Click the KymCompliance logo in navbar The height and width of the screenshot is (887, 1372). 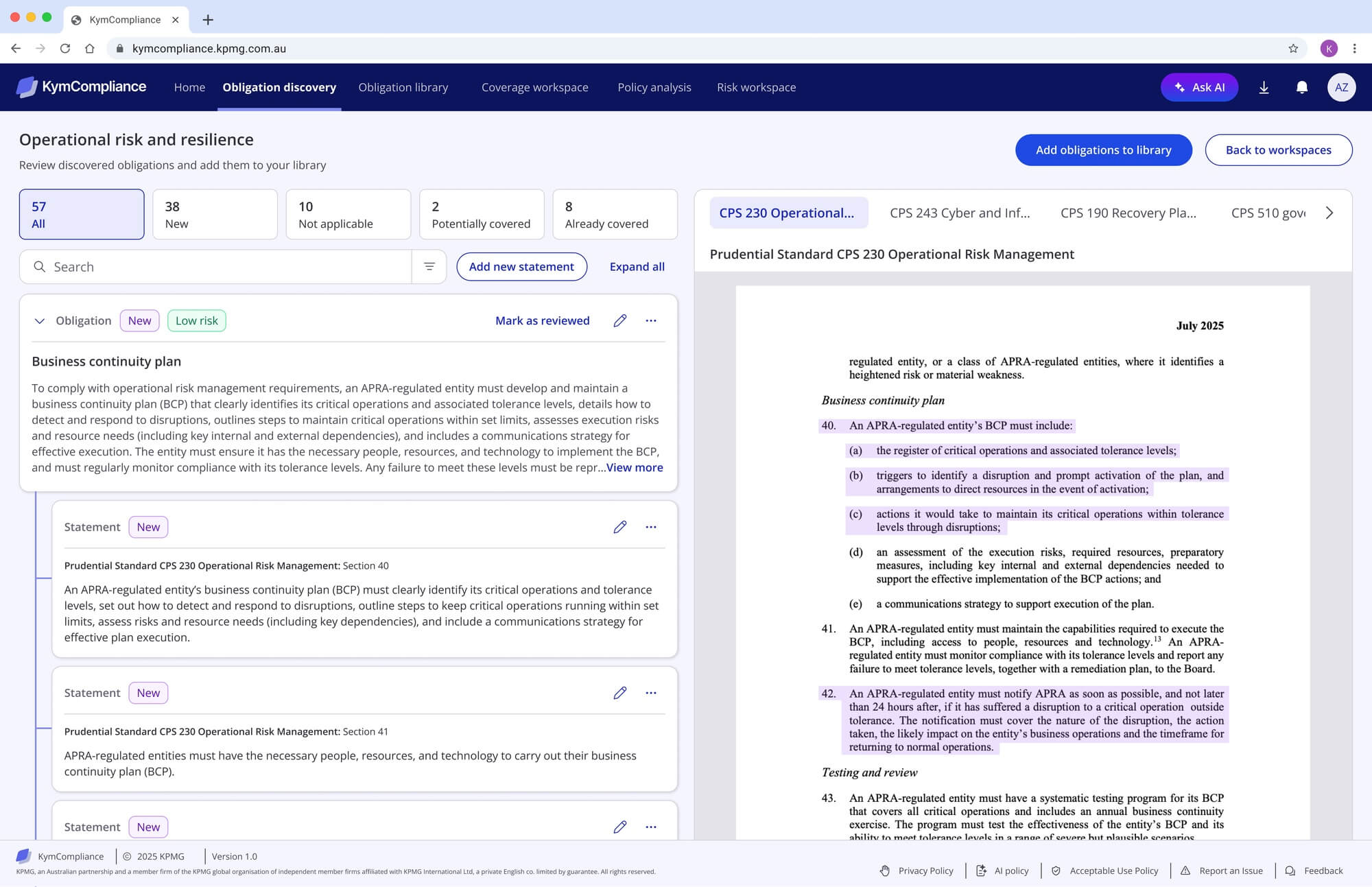81,87
